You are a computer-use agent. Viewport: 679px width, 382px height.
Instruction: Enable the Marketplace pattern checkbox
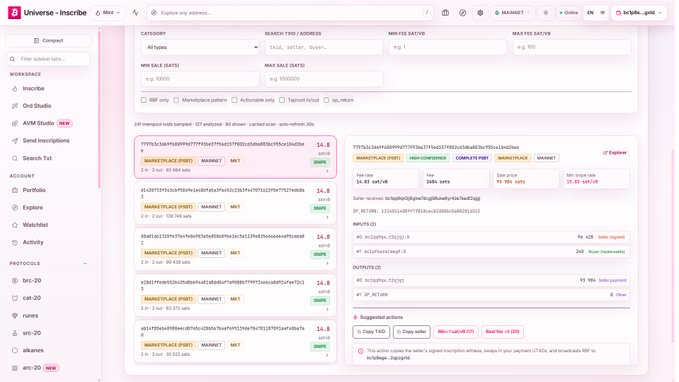pyautogui.click(x=176, y=100)
